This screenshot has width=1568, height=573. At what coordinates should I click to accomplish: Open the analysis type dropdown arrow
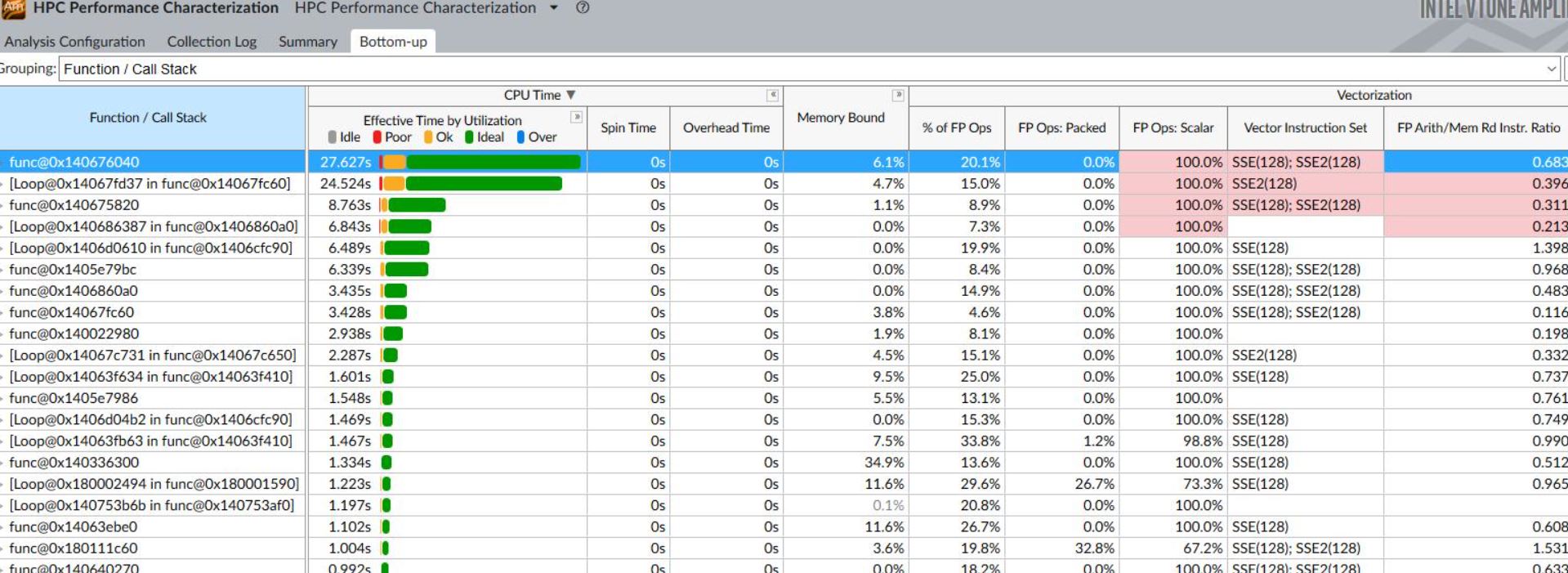(x=554, y=8)
